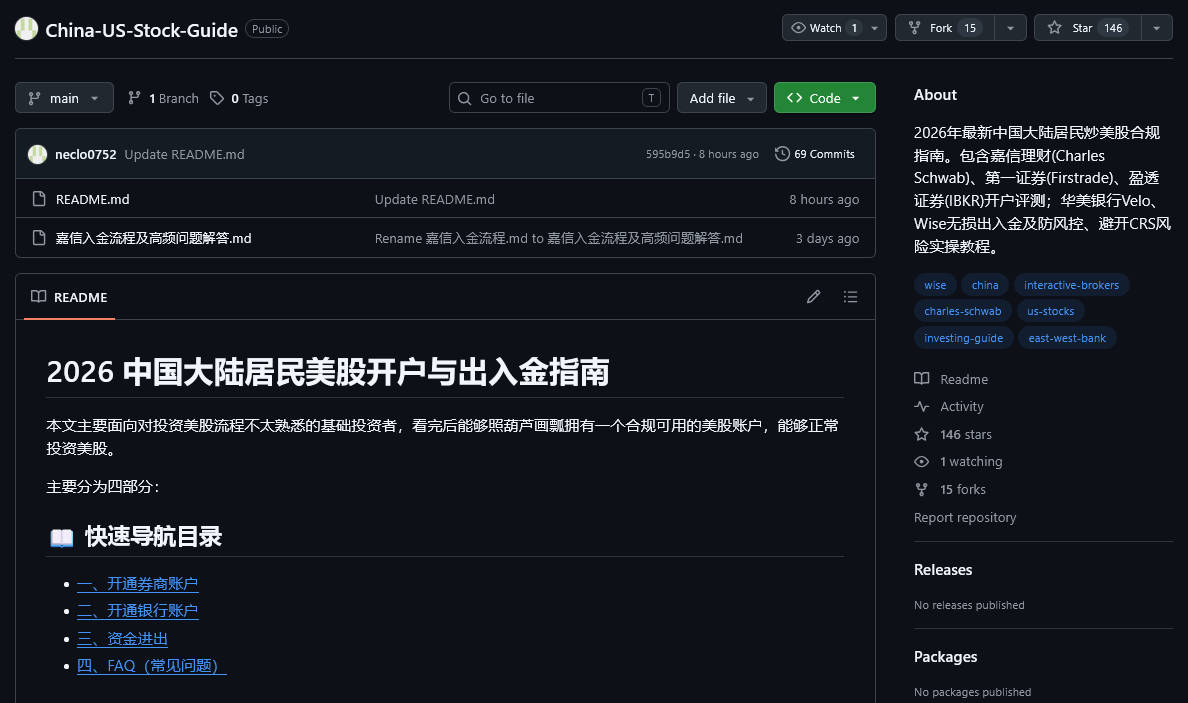Jump to 四、FAQ（常见问题） section
The image size is (1188, 703).
coord(152,666)
